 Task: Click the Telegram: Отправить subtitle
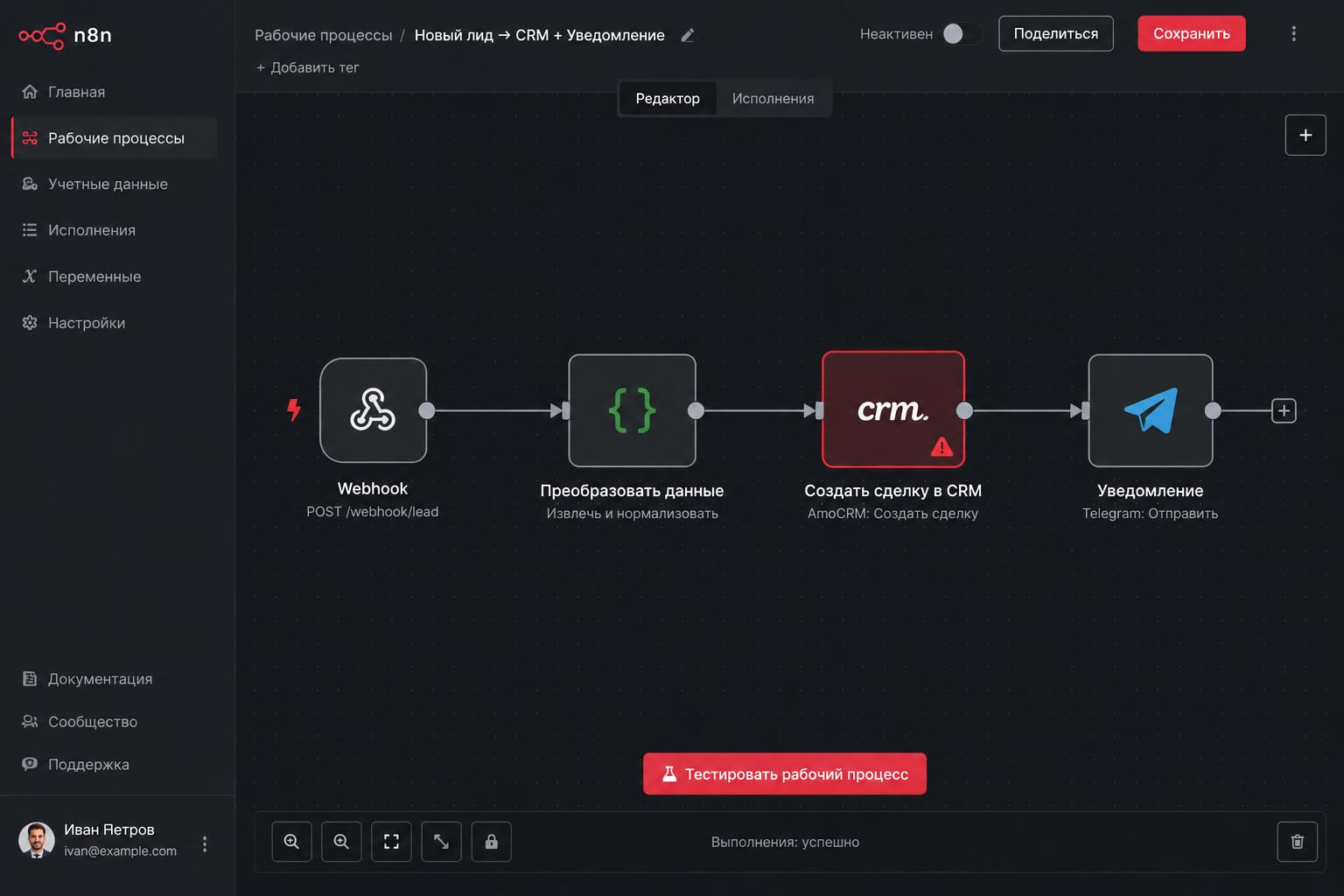coord(1151,514)
